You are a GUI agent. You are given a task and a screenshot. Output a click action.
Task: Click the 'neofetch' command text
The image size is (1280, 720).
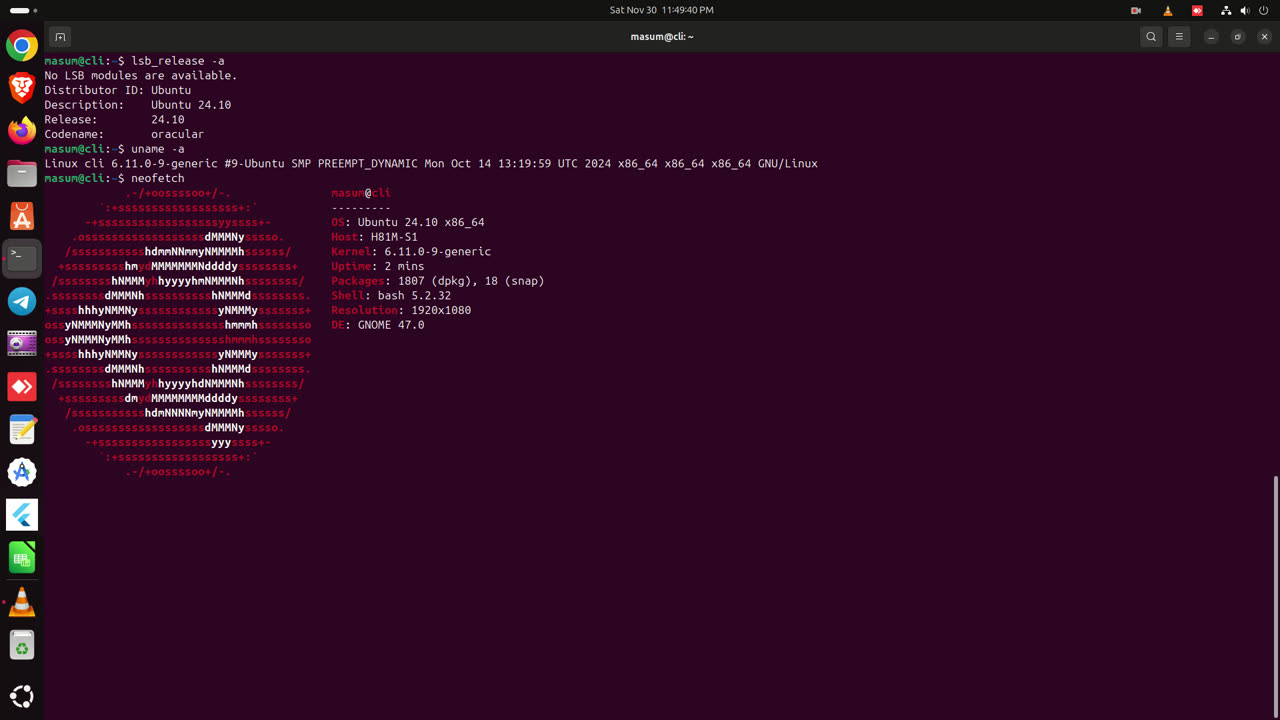coord(158,178)
